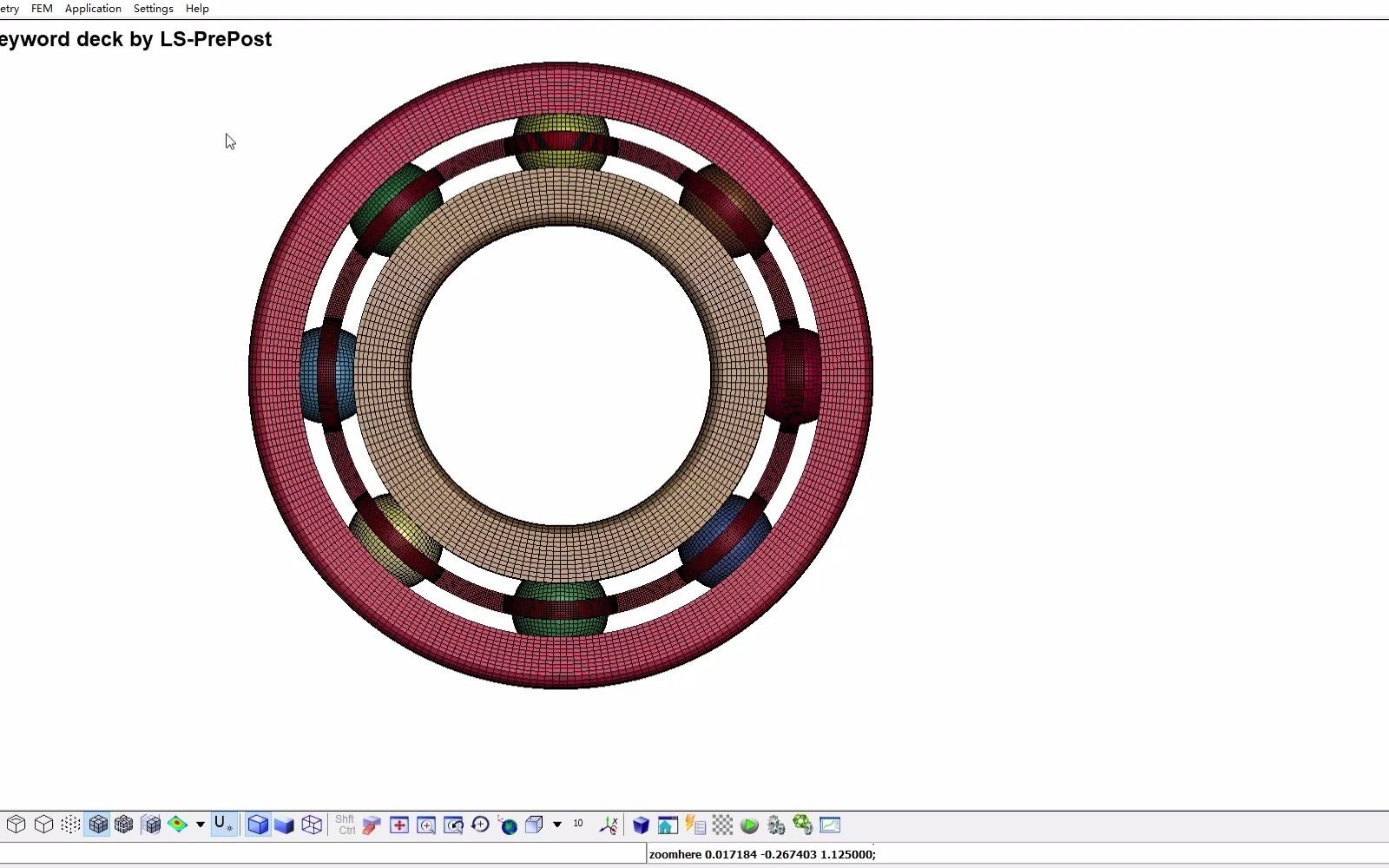Click the zoomhere command line field

pos(1017,854)
